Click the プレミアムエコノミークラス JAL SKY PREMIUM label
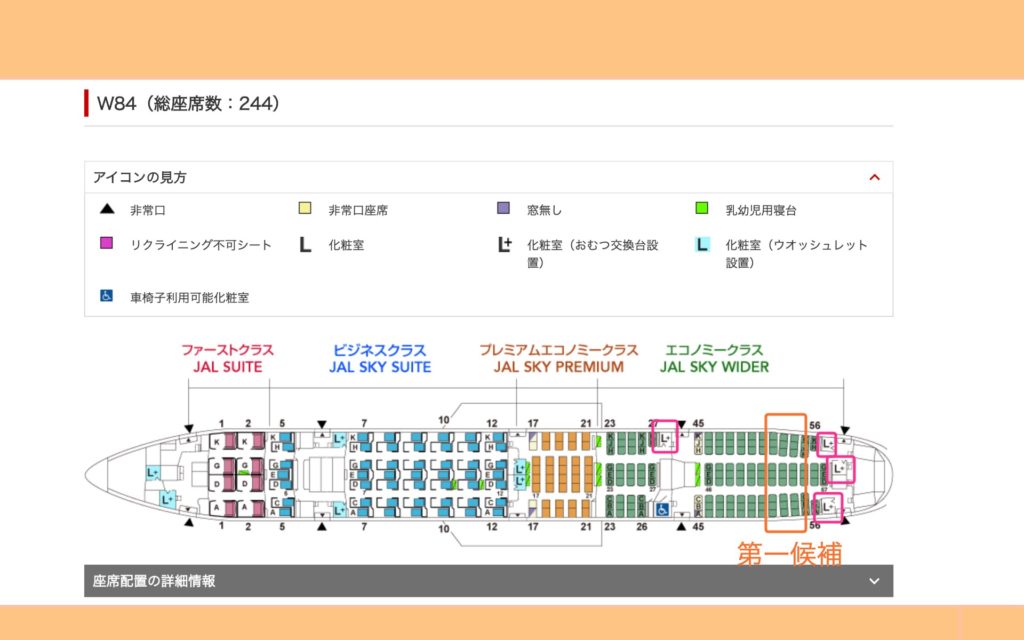 [558, 358]
